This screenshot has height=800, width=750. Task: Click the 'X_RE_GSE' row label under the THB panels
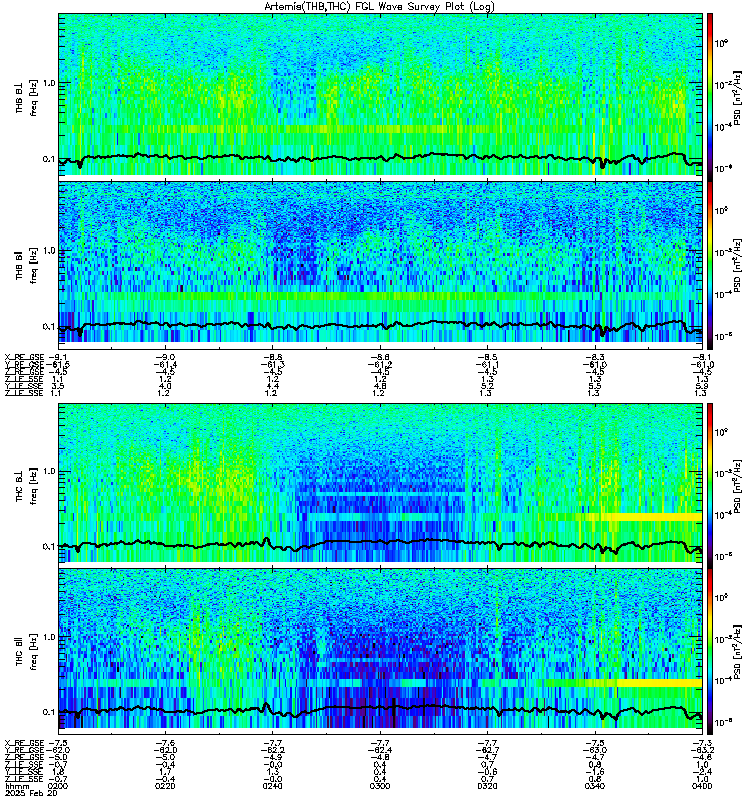(x=24, y=357)
